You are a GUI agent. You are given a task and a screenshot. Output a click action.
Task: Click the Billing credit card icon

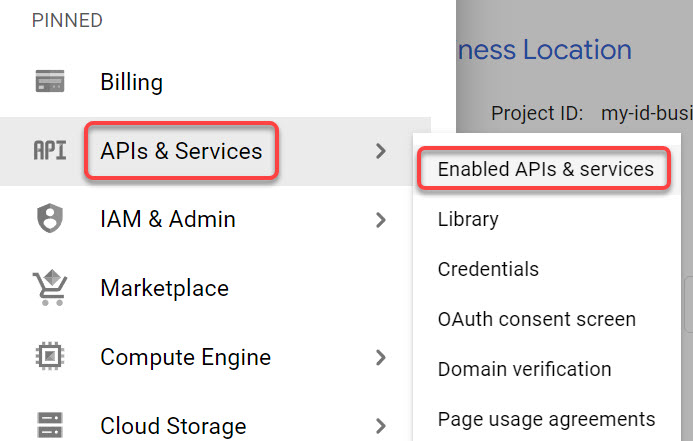49,81
